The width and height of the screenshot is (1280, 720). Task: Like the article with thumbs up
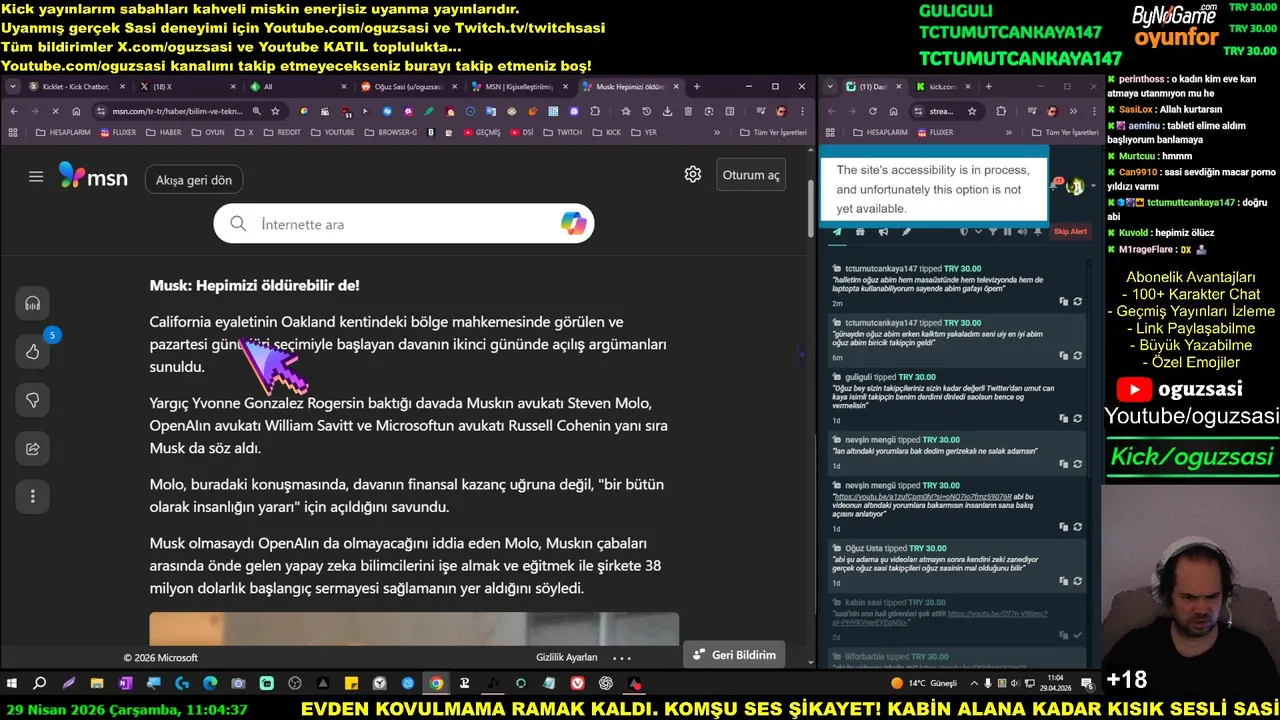33,352
